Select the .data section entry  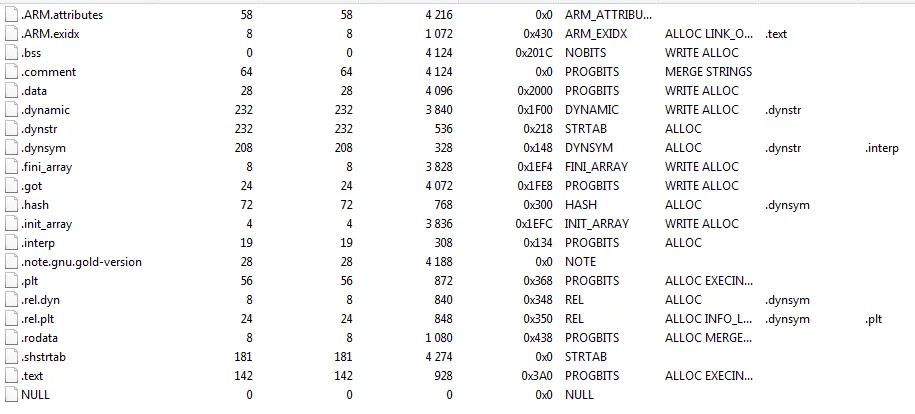point(34,91)
